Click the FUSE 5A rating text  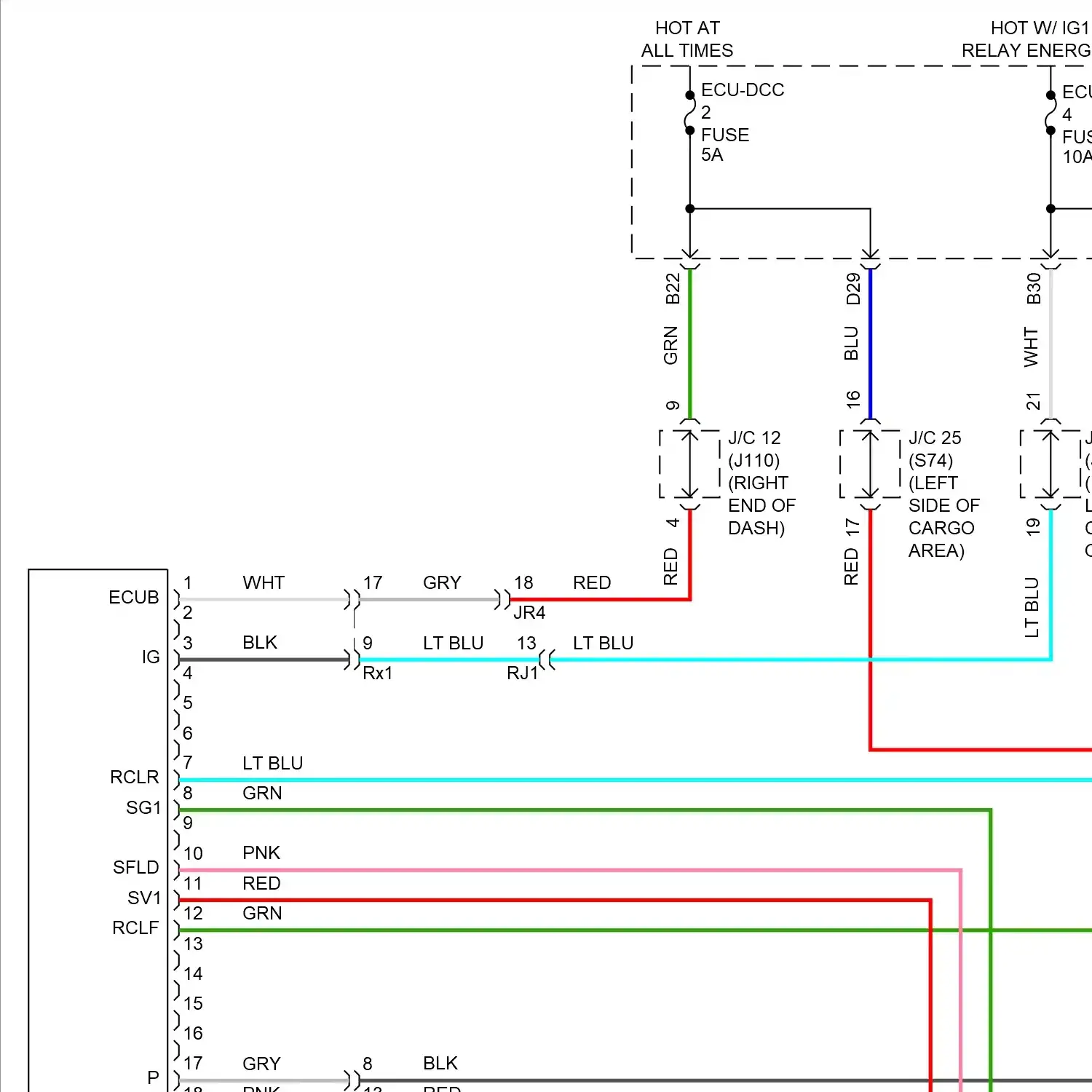tap(725, 145)
